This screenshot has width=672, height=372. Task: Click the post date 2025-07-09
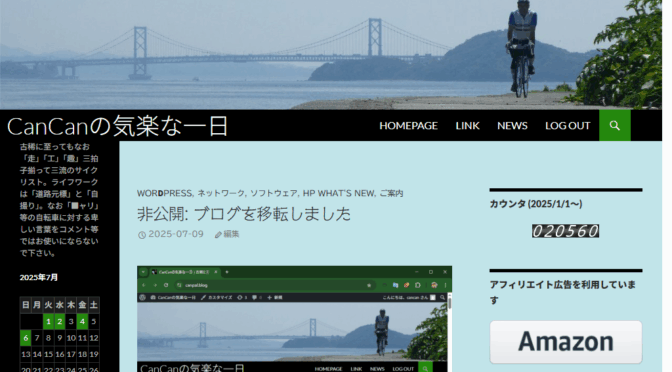pos(176,234)
